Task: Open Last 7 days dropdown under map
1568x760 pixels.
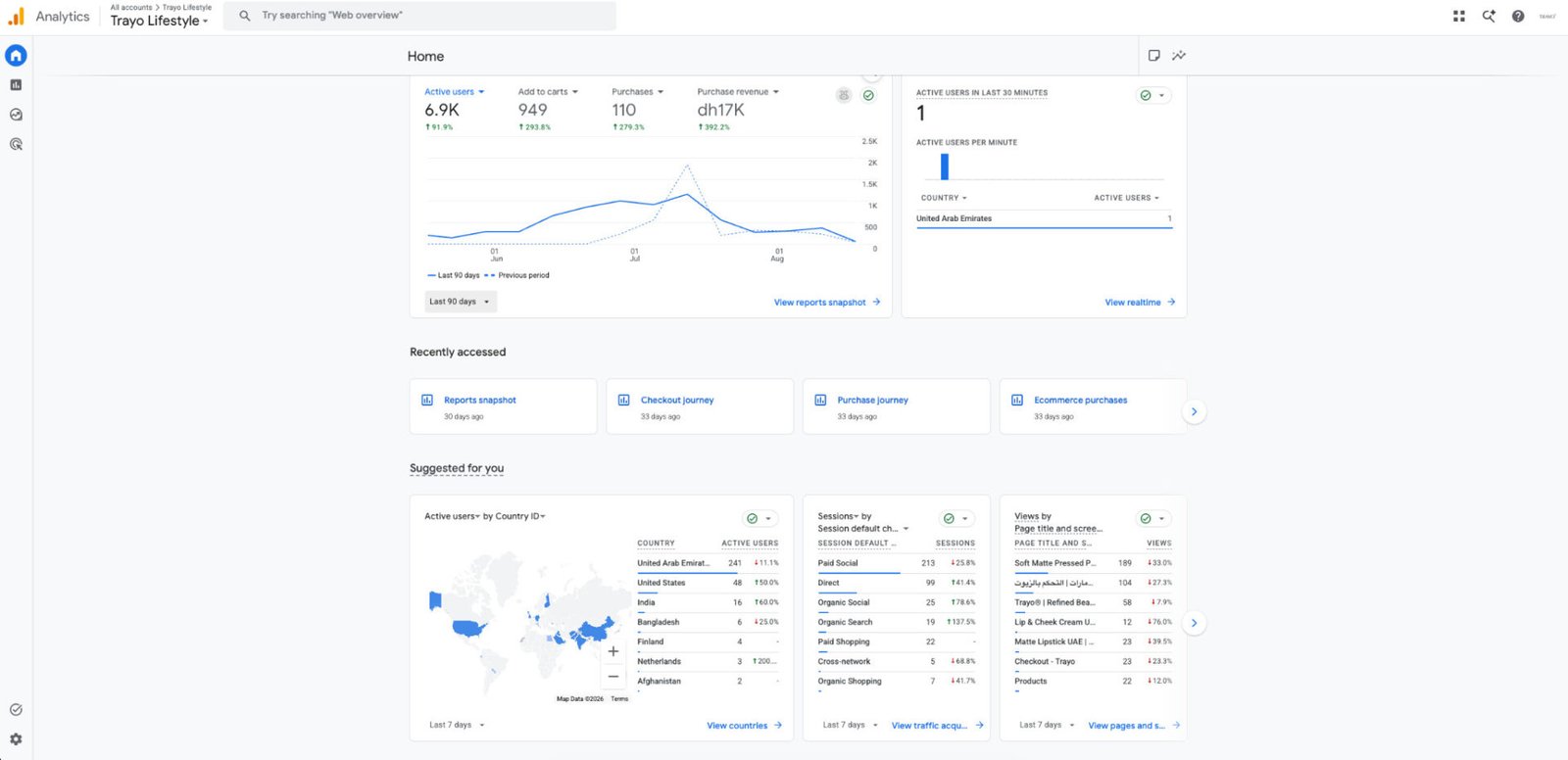Action: pyautogui.click(x=458, y=726)
